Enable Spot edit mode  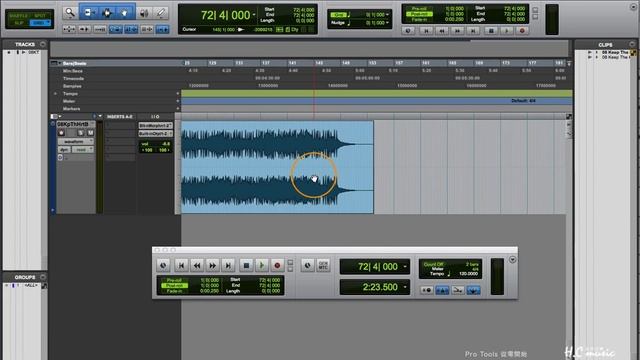[40, 16]
